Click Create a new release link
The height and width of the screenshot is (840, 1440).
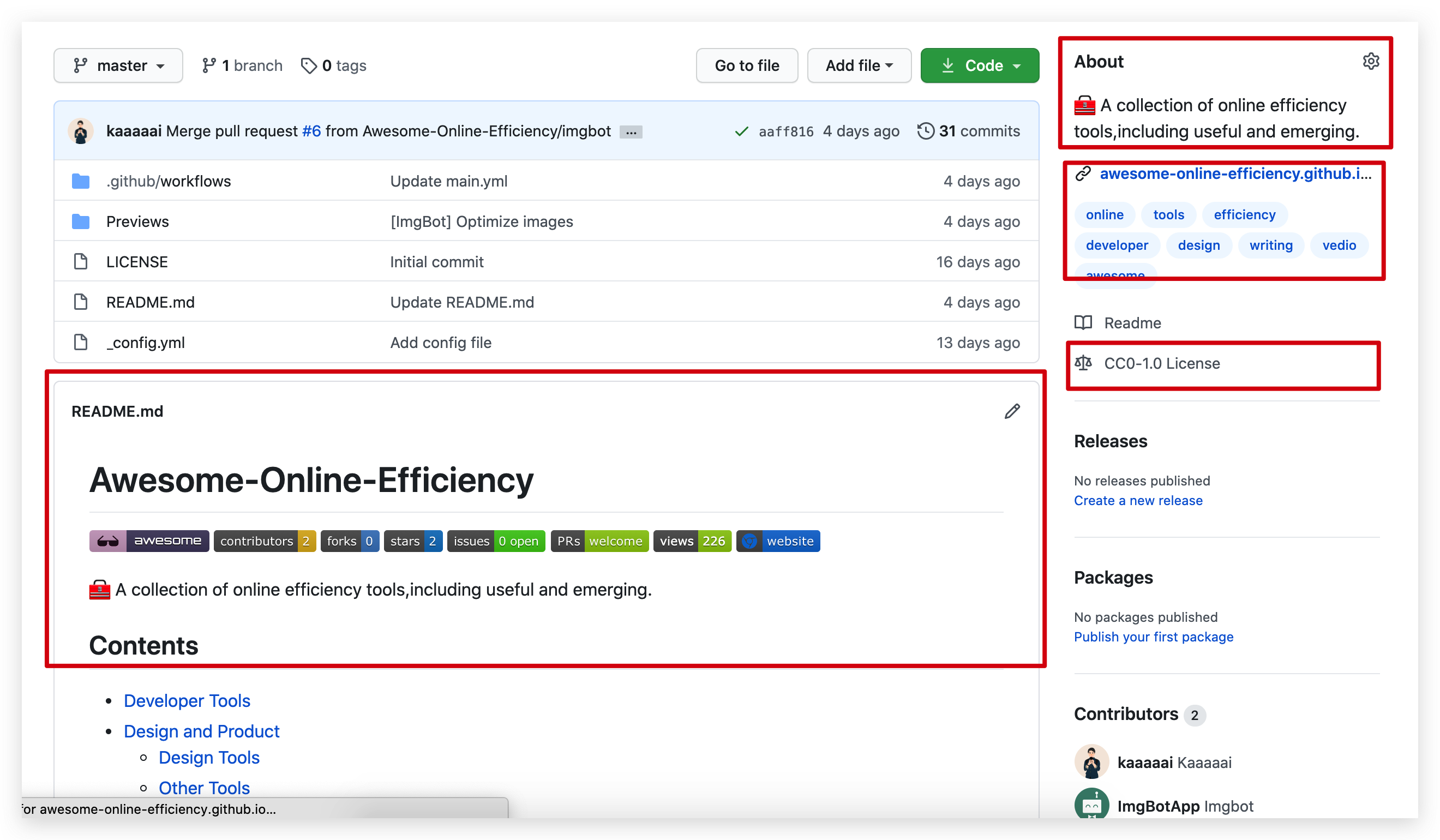pyautogui.click(x=1138, y=501)
